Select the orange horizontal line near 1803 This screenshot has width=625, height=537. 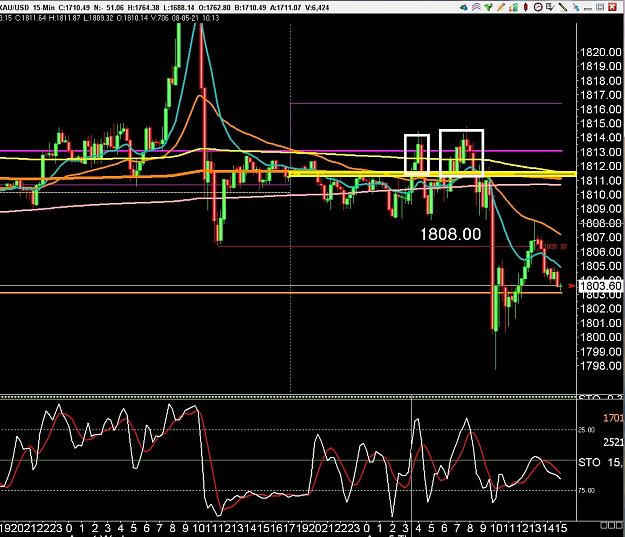279,293
